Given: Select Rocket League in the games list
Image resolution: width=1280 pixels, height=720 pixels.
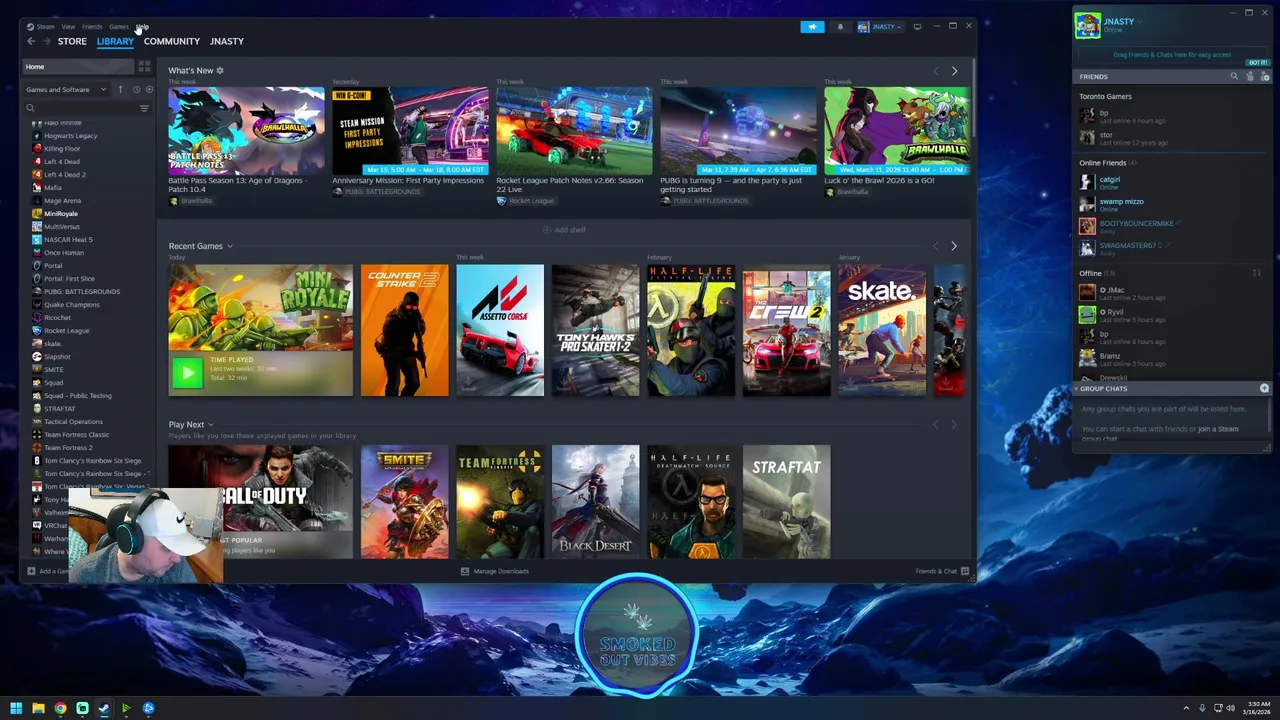Looking at the screenshot, I should coord(67,330).
